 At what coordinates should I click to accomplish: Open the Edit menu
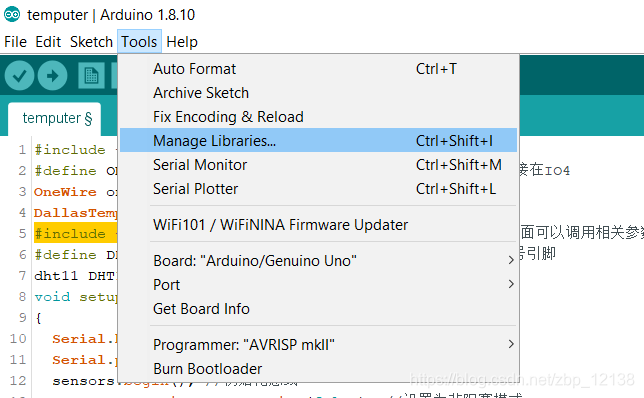click(x=48, y=42)
